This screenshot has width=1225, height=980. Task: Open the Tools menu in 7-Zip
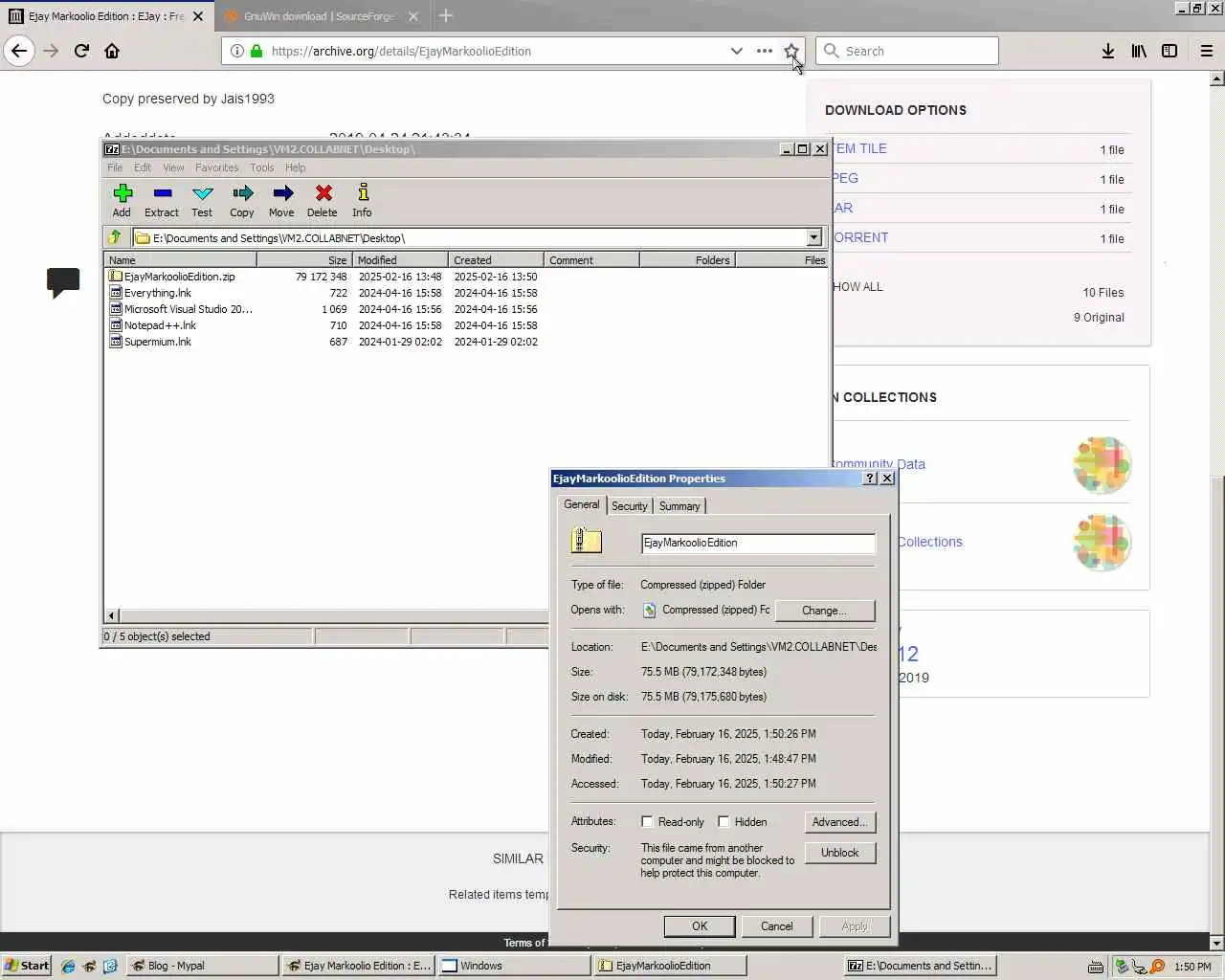pyautogui.click(x=262, y=167)
